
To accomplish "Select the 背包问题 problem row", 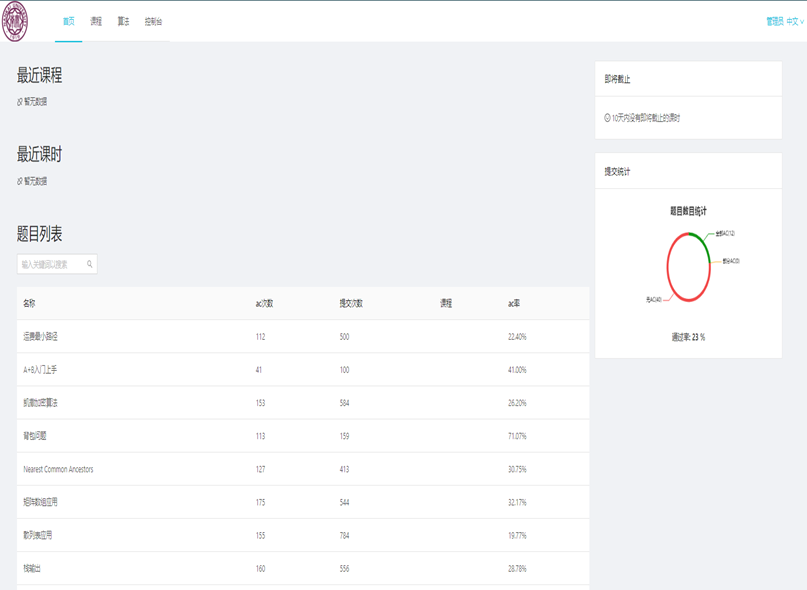I will (35, 436).
